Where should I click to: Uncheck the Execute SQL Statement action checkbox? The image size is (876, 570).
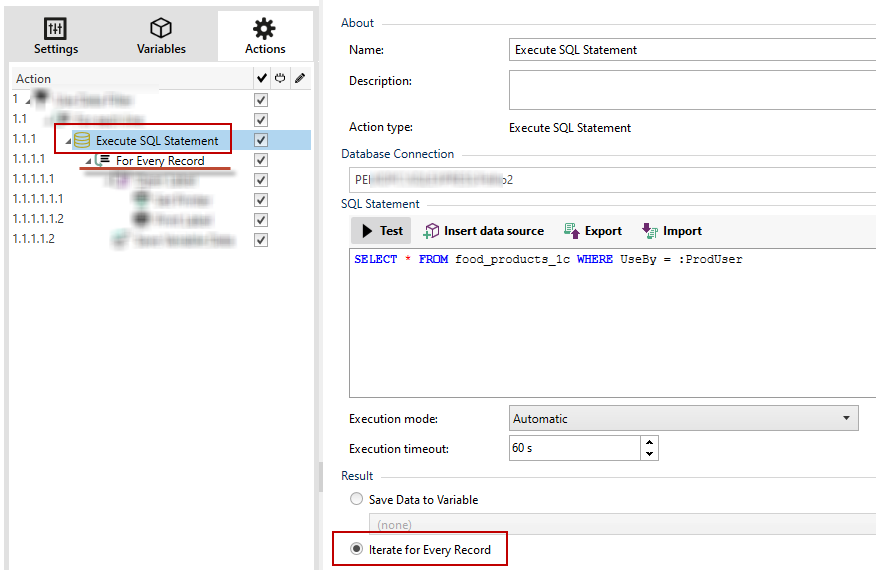pyautogui.click(x=261, y=140)
